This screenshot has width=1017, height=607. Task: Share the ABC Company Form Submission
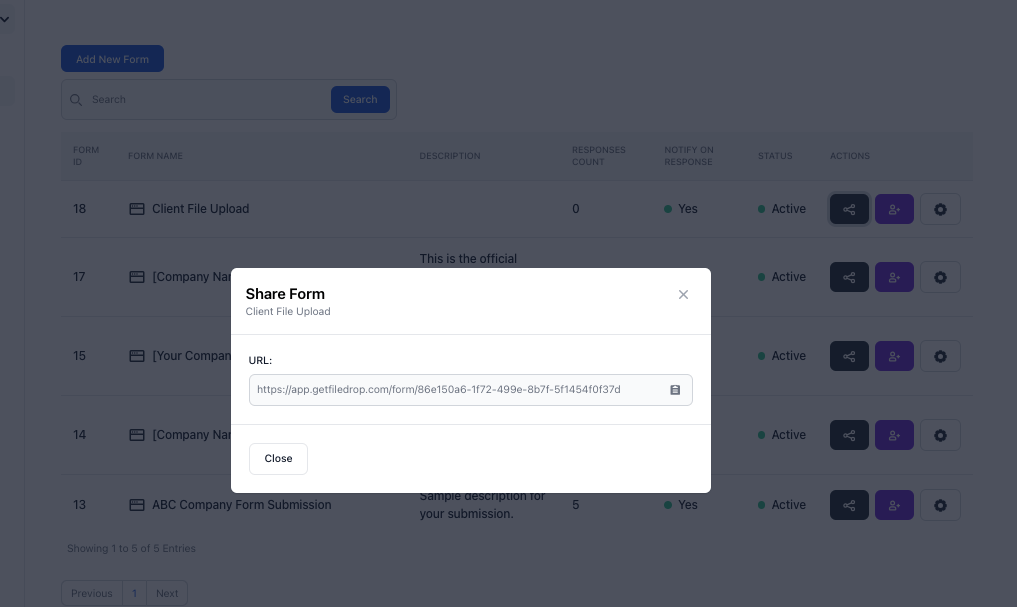point(849,505)
